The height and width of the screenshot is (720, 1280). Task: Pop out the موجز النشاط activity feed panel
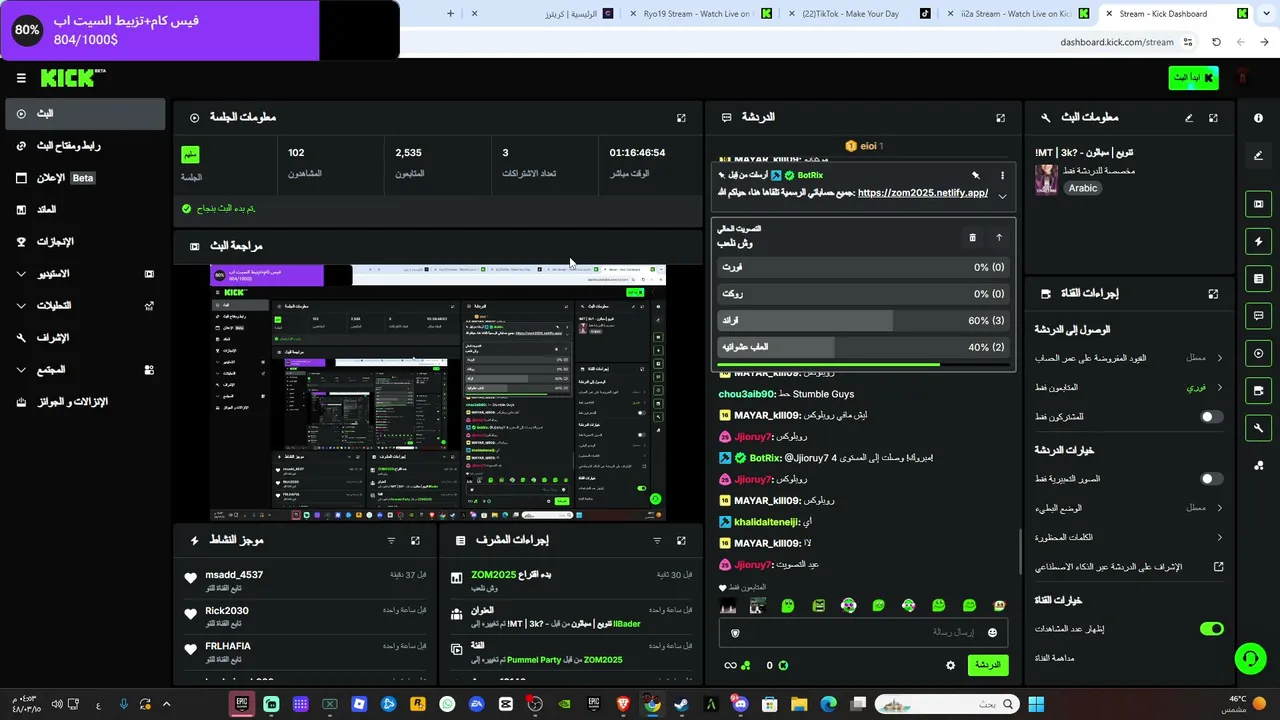tap(415, 541)
